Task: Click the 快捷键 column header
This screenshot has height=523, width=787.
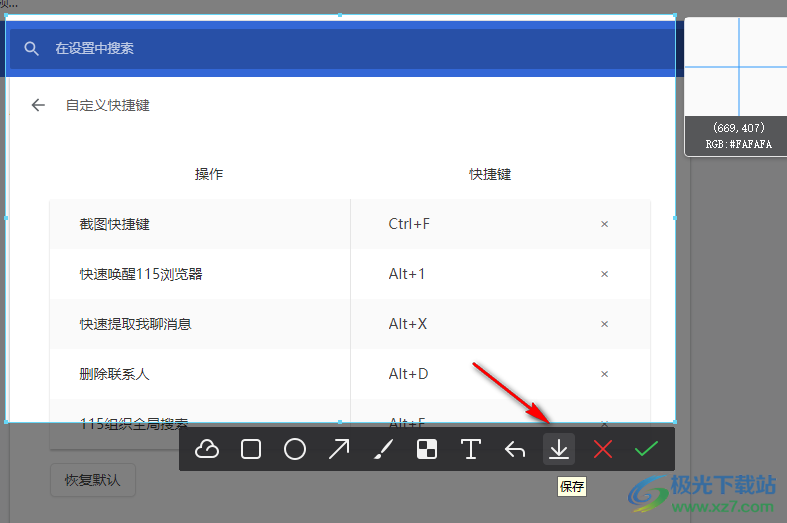Action: click(490, 174)
